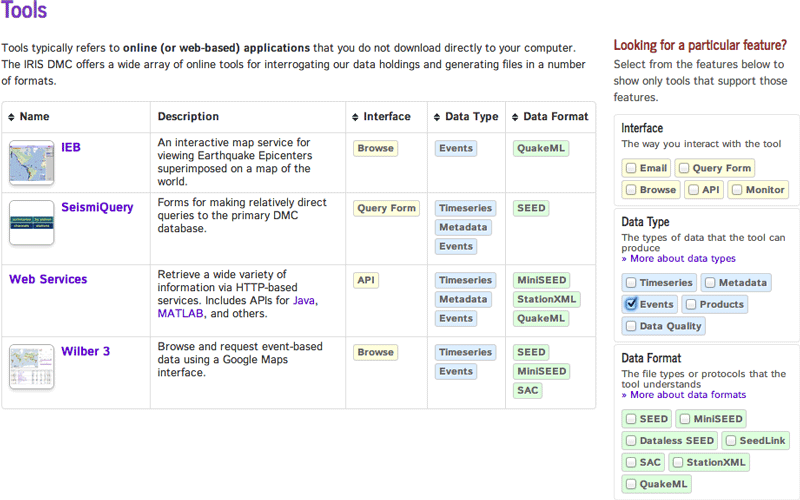Click the SAC tag in Wilber 3 row

[x=528, y=390]
